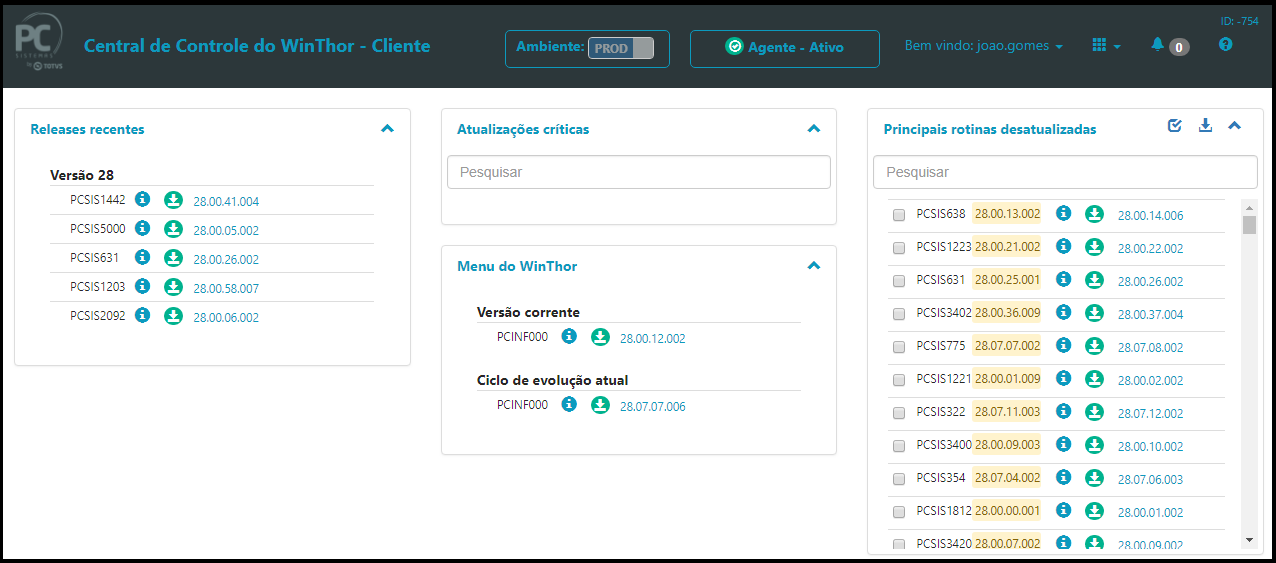This screenshot has width=1276, height=563.
Task: Open version link 28.00.14.006
Action: 1150,216
